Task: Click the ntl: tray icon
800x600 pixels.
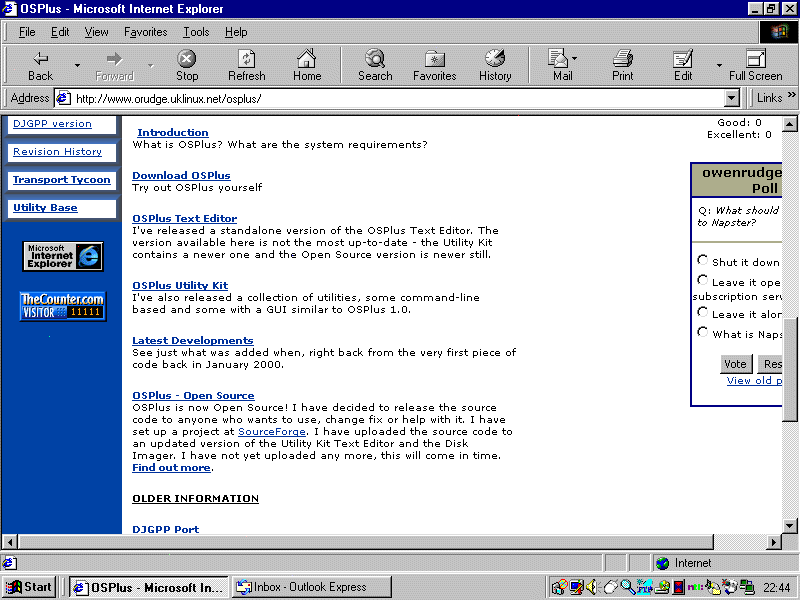Action: pos(695,587)
